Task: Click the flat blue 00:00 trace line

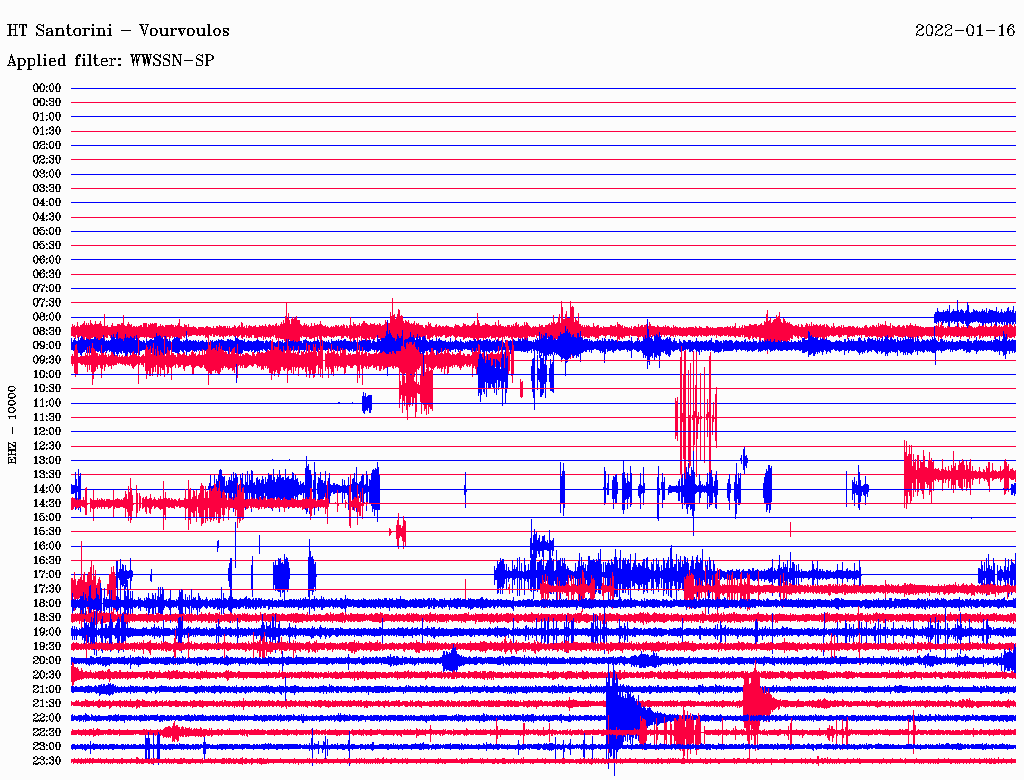Action: point(540,88)
